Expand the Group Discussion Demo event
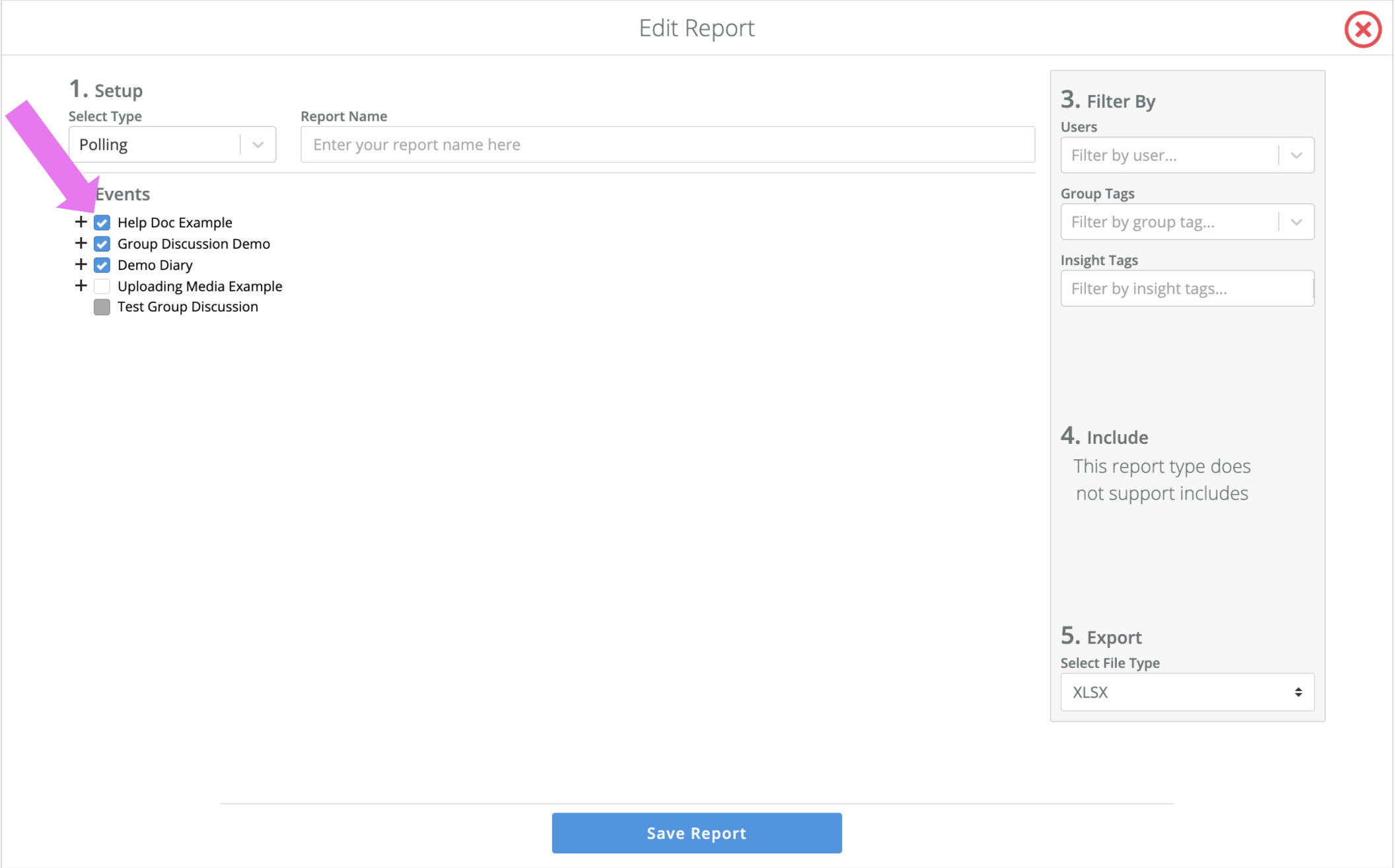Viewport: 1395px width, 868px height. point(81,243)
